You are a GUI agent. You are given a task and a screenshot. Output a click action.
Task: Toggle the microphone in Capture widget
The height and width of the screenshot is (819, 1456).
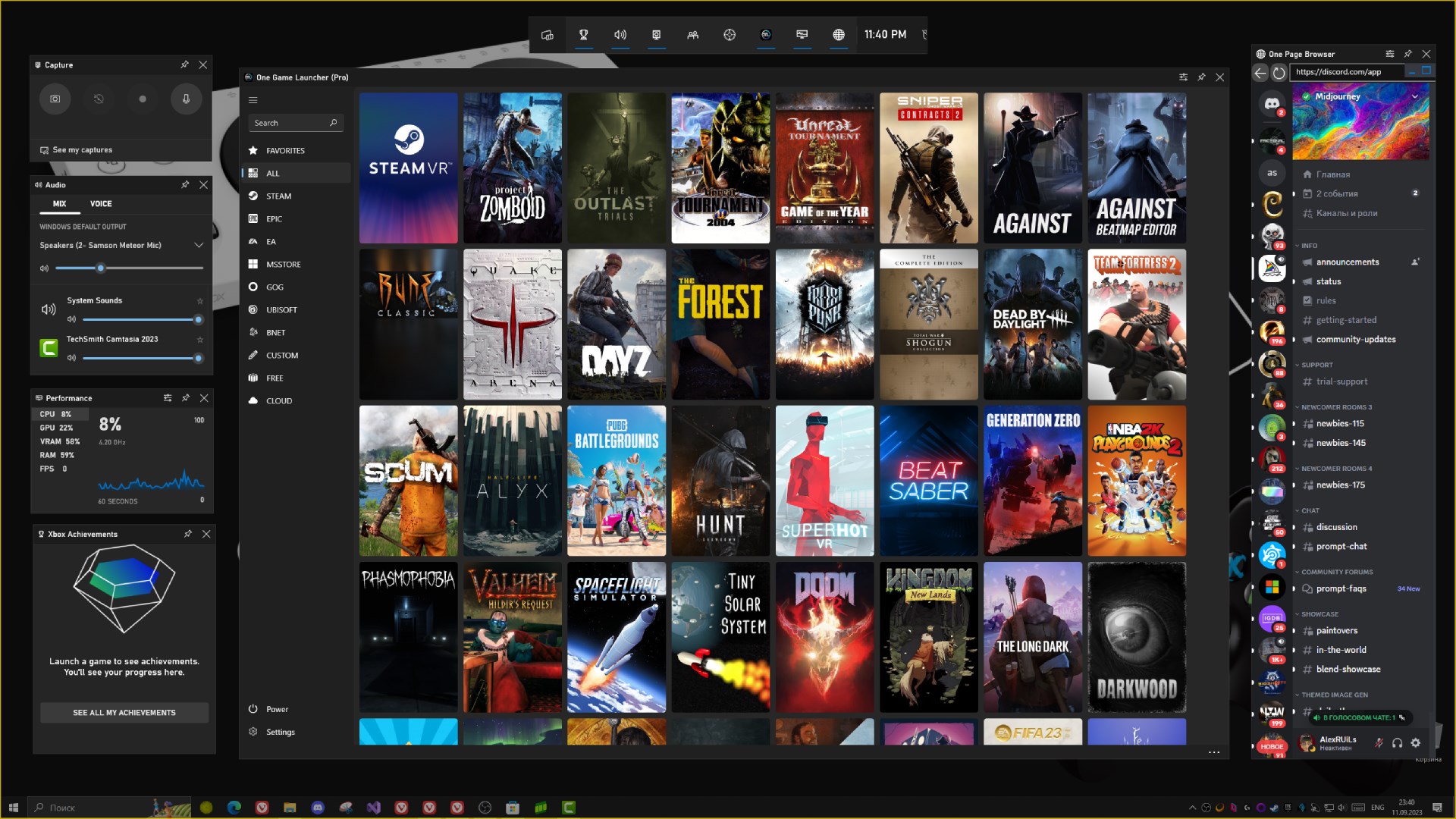click(186, 99)
